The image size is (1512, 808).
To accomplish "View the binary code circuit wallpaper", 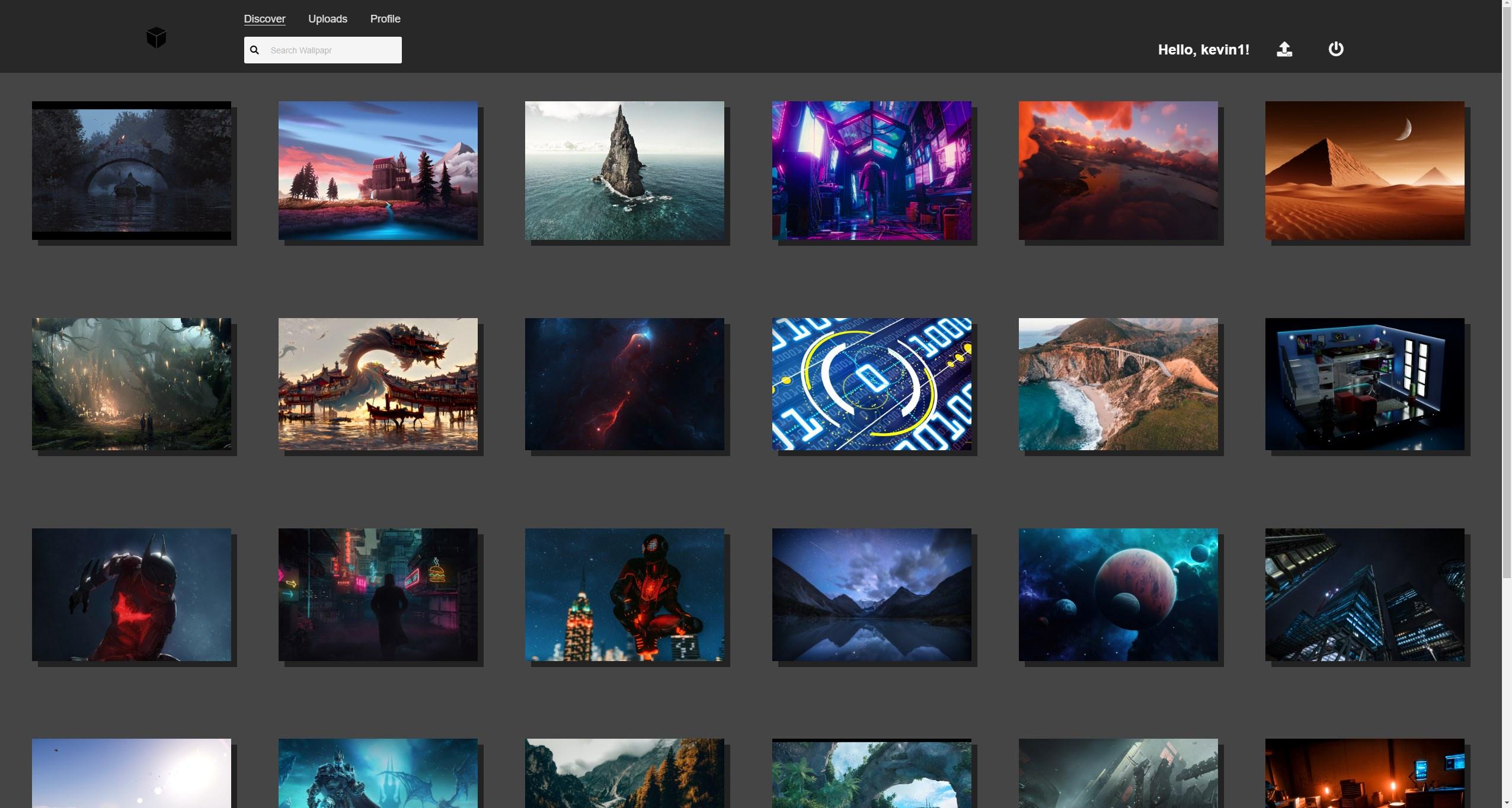I will click(x=871, y=384).
